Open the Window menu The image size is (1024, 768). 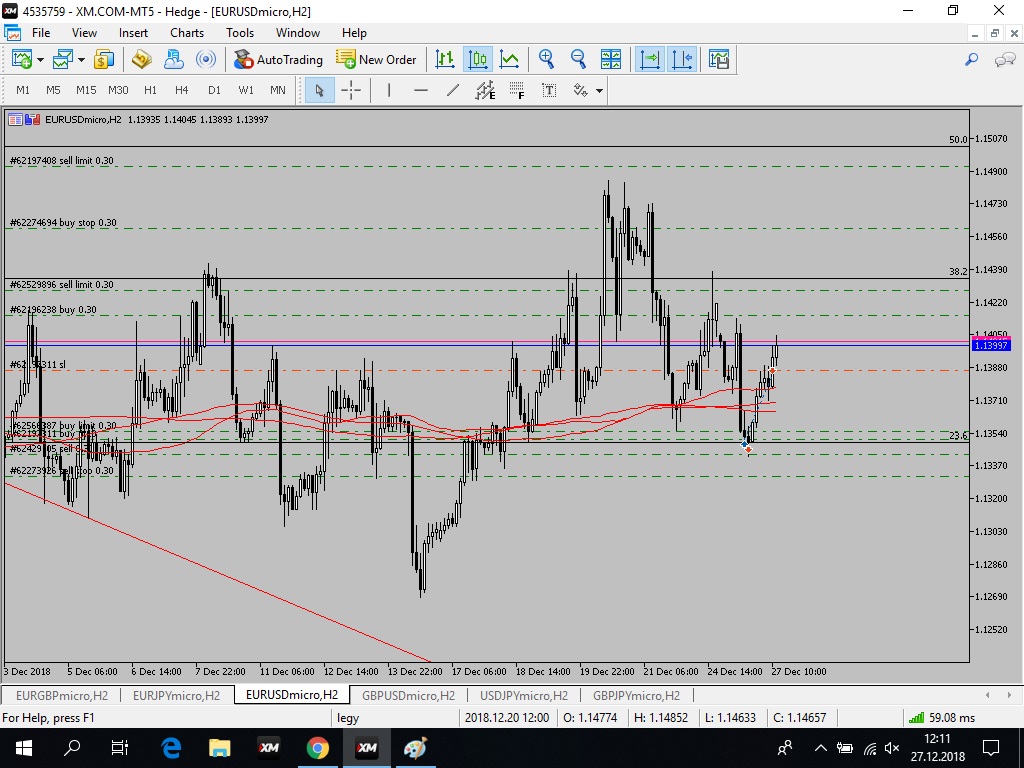tap(298, 33)
